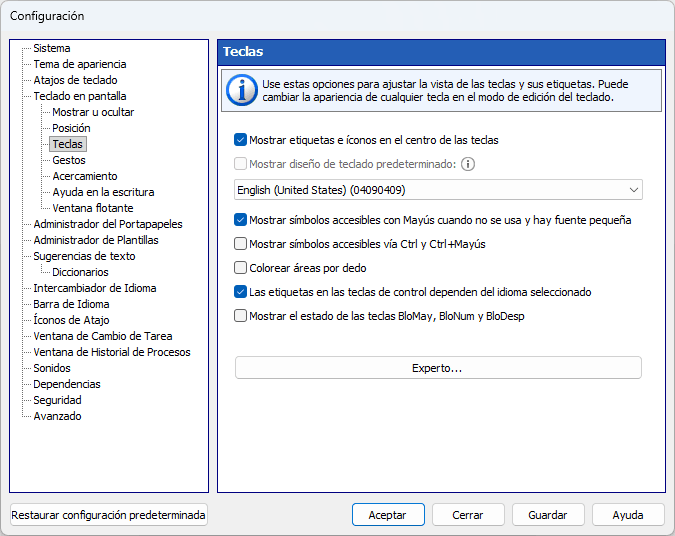Open Administrador del Portapapeles
The image size is (675, 536).
108,224
